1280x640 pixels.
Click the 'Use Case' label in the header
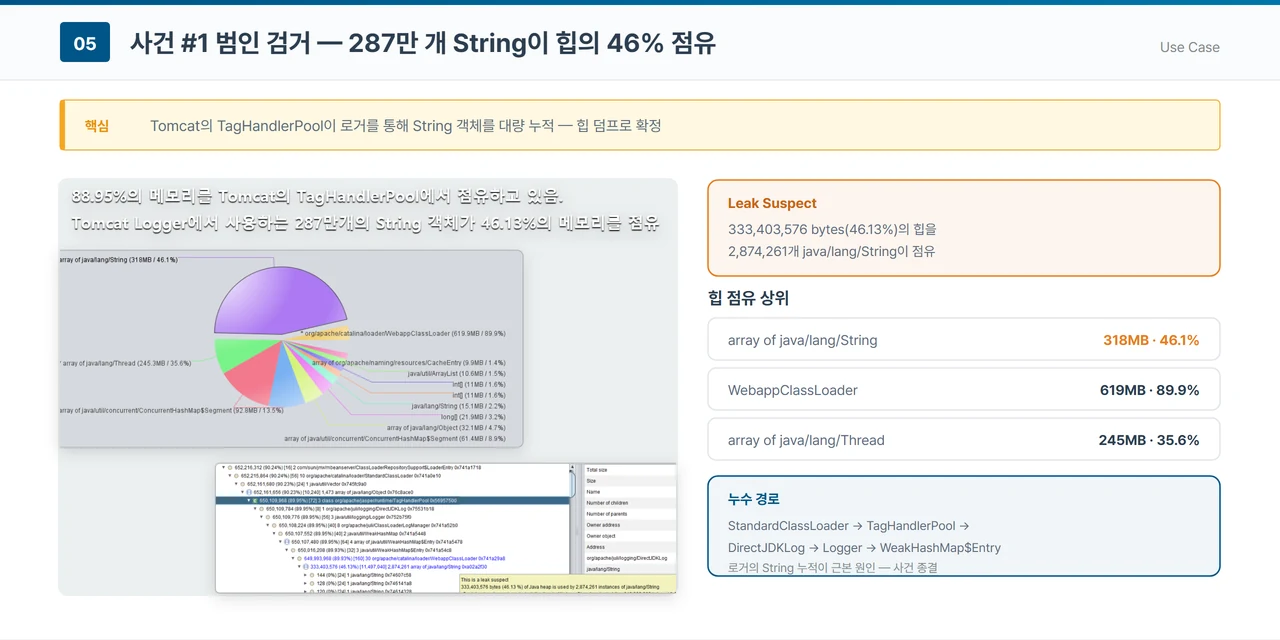1189,47
